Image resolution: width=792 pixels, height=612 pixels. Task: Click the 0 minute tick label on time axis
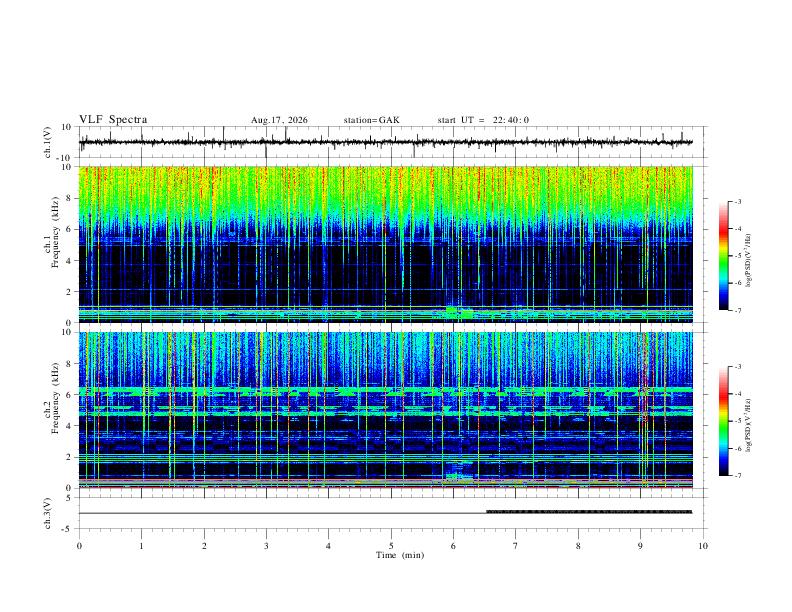click(79, 546)
